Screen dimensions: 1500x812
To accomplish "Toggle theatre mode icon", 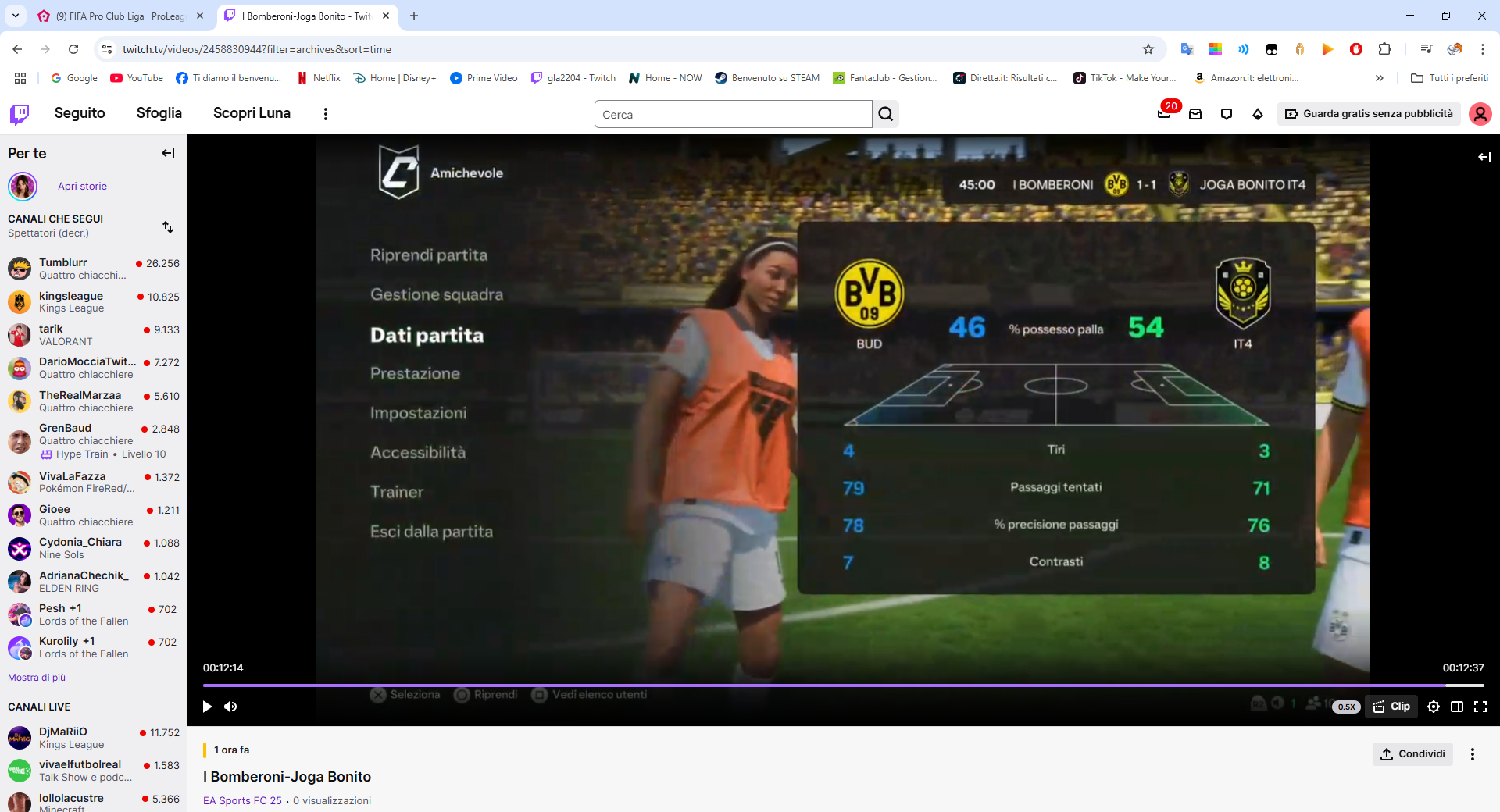I will click(x=1457, y=707).
